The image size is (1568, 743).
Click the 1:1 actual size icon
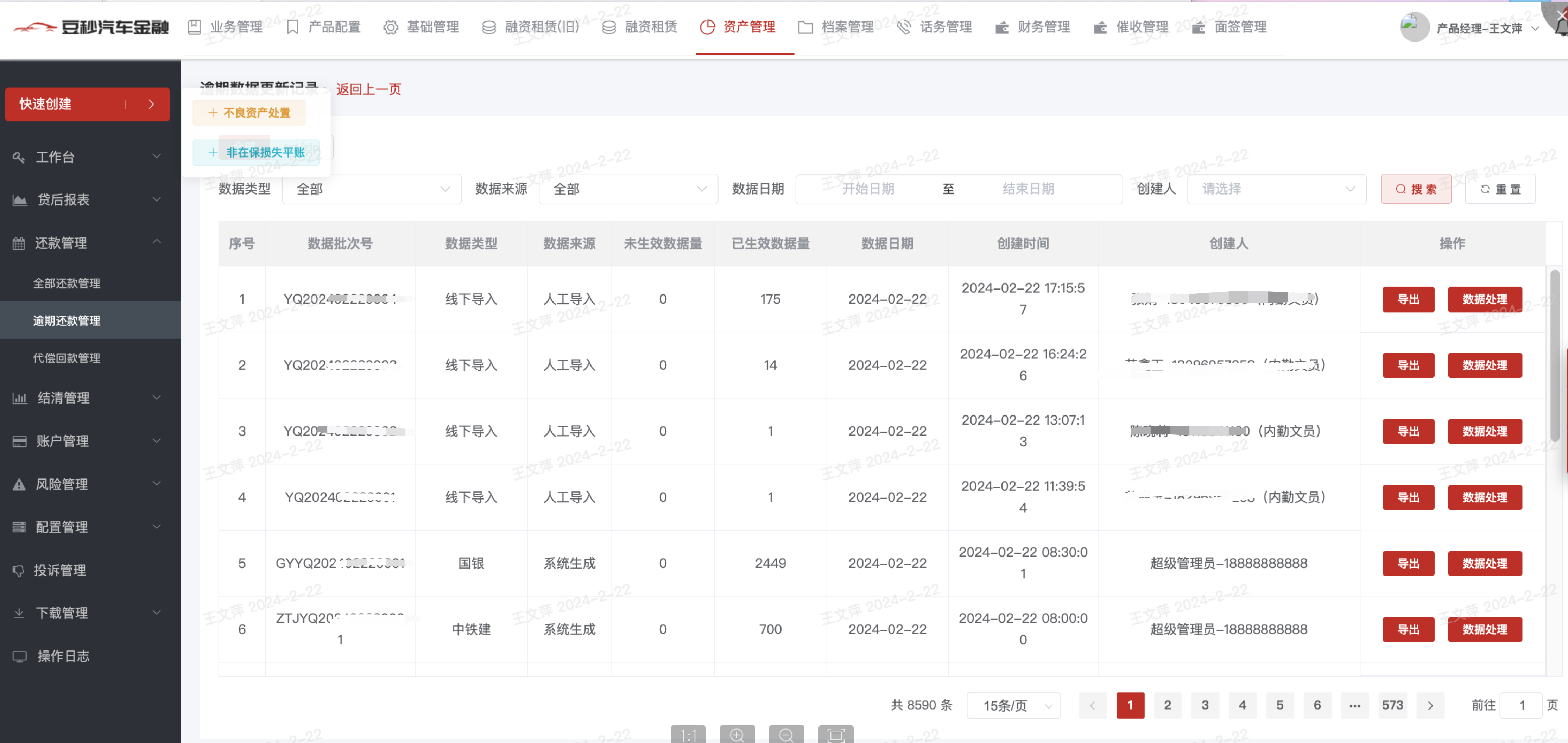tap(688, 735)
